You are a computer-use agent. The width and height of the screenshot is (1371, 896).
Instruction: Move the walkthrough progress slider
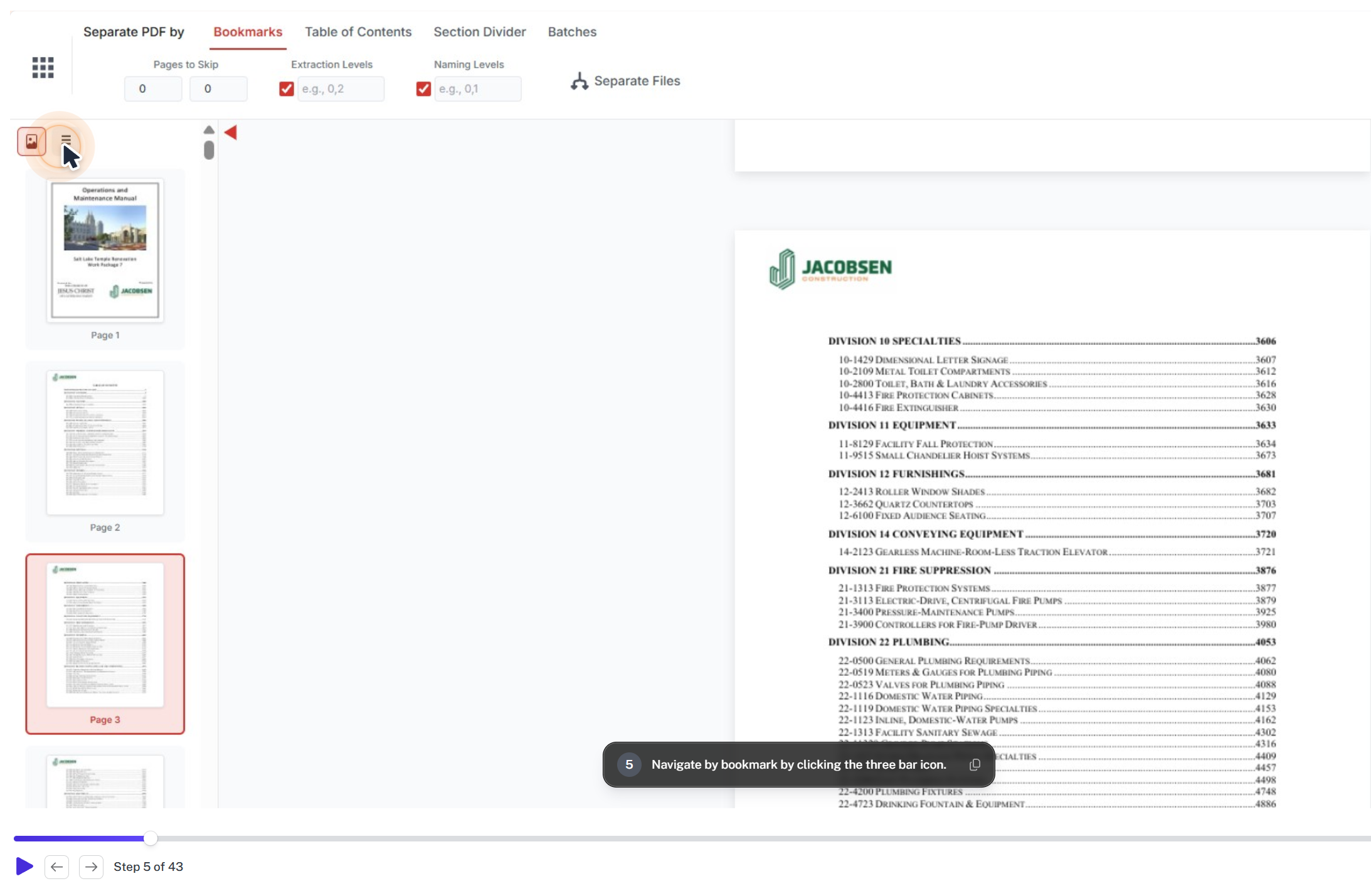coord(151,838)
